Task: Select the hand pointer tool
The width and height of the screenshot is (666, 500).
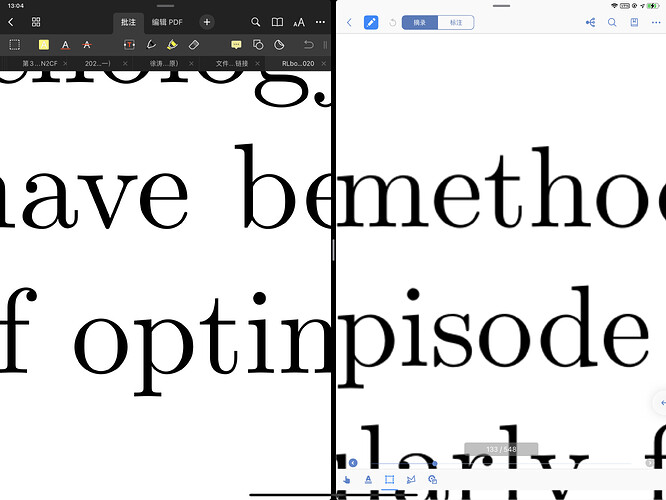Action: [x=347, y=480]
